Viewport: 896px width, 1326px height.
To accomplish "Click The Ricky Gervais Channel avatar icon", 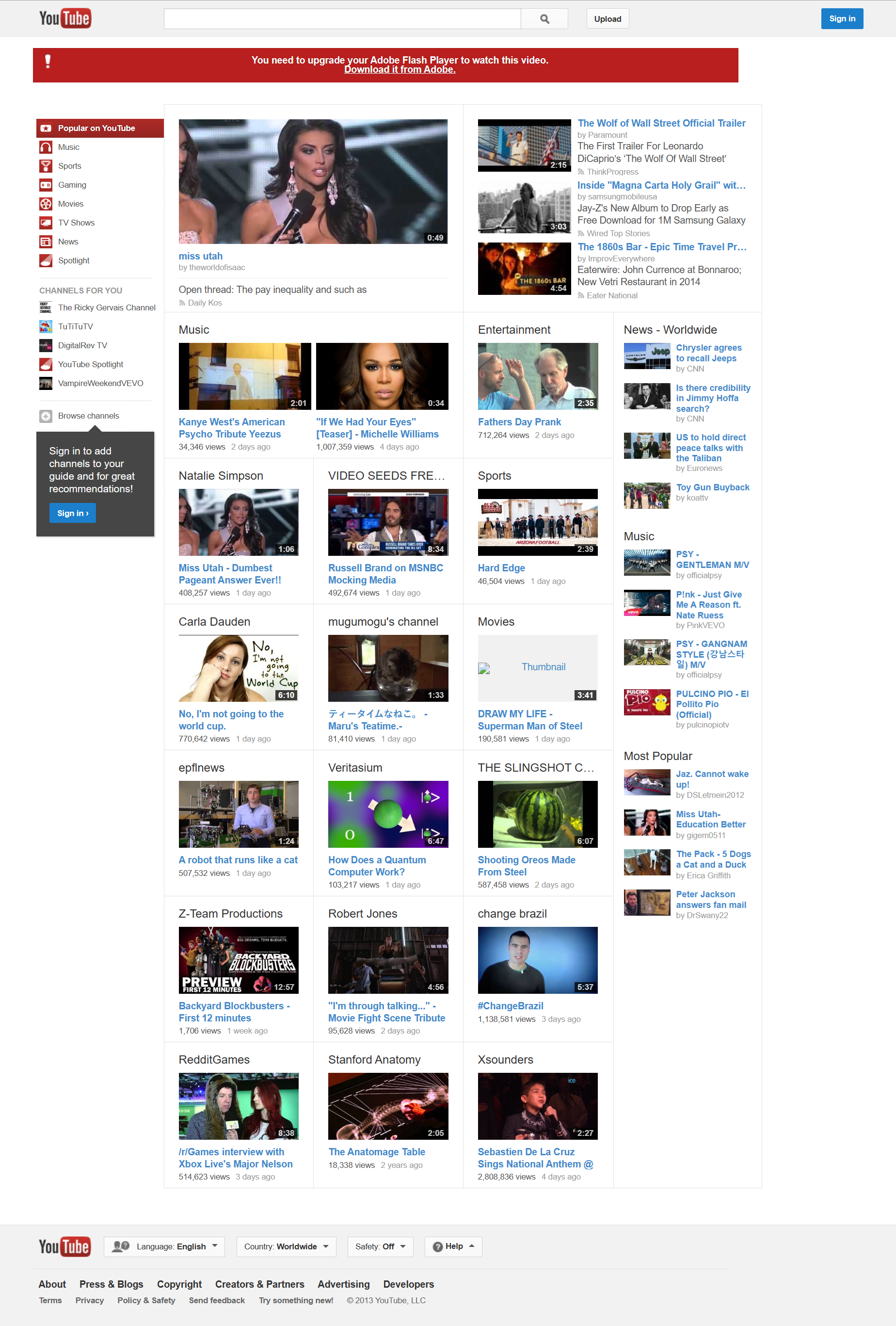I will click(x=46, y=307).
